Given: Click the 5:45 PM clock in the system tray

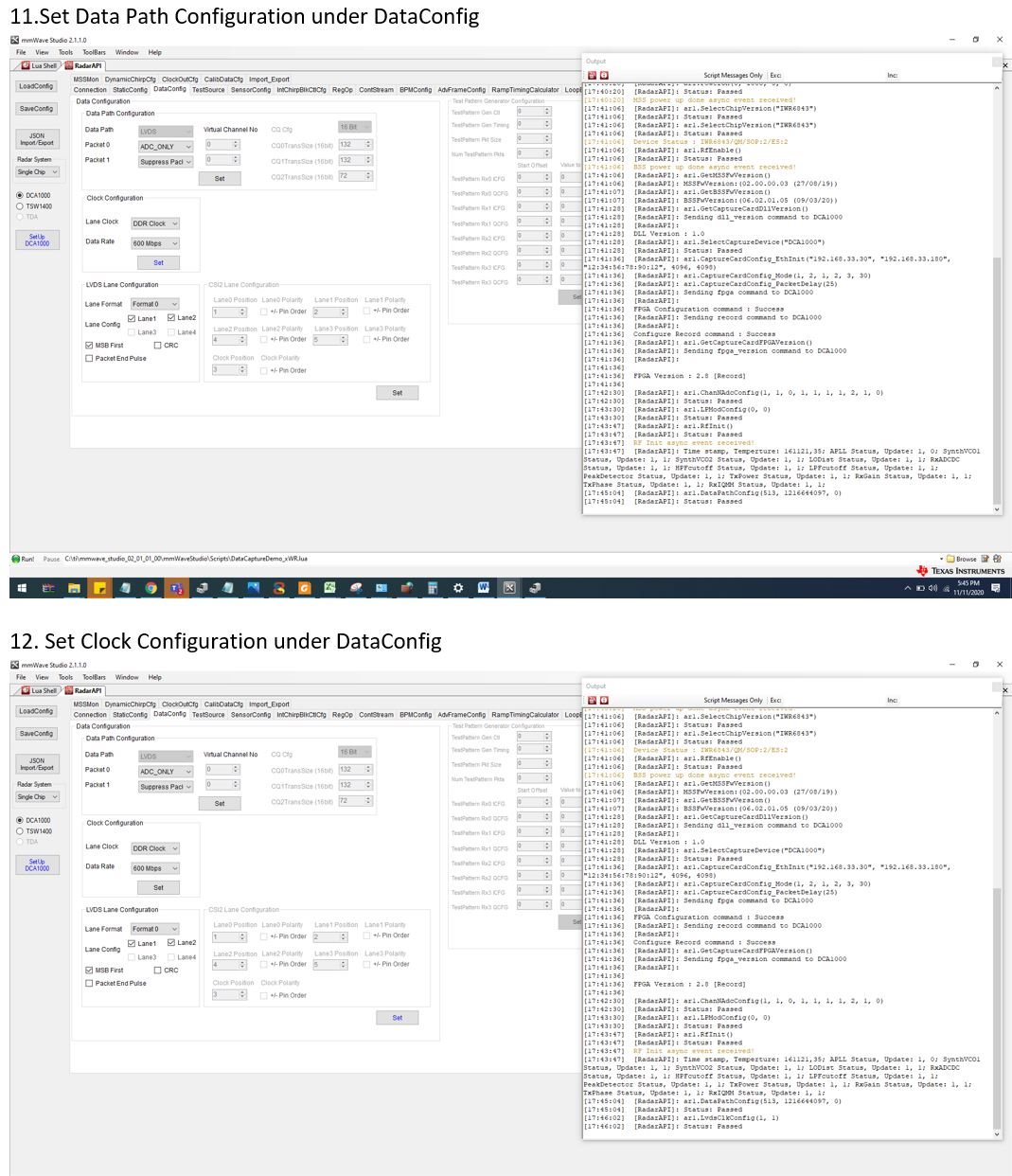Looking at the screenshot, I should click(968, 583).
